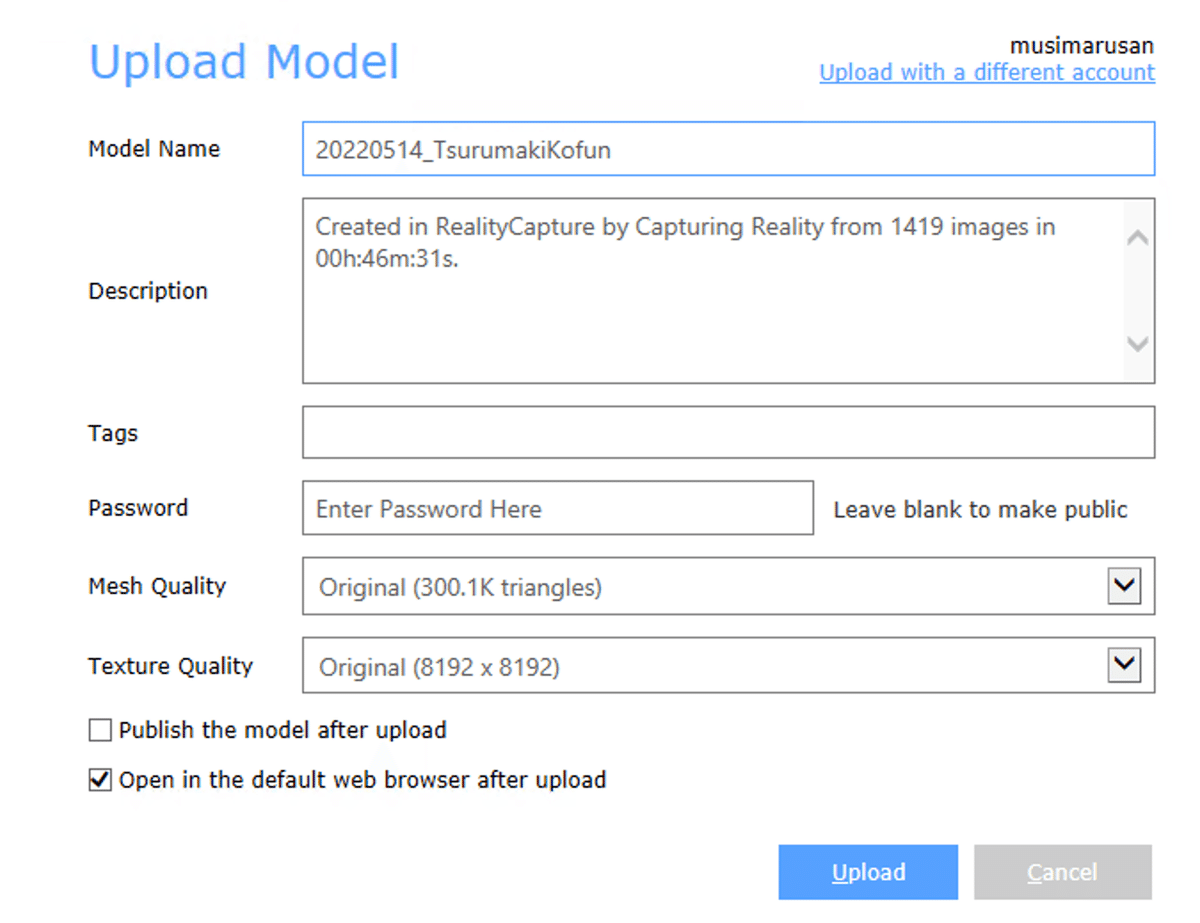This screenshot has width=1200, height=923.
Task: Uncheck Open in default web browser option
Action: [x=100, y=779]
